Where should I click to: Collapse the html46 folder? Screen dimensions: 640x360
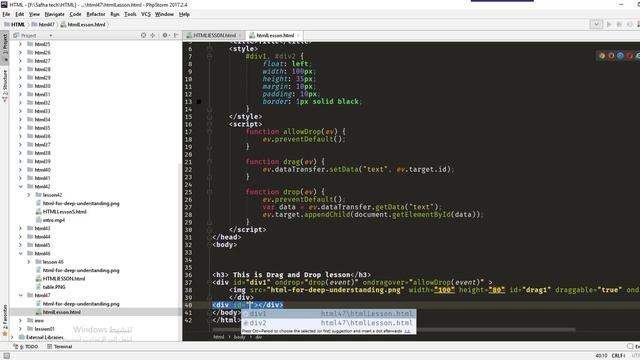click(x=20, y=253)
